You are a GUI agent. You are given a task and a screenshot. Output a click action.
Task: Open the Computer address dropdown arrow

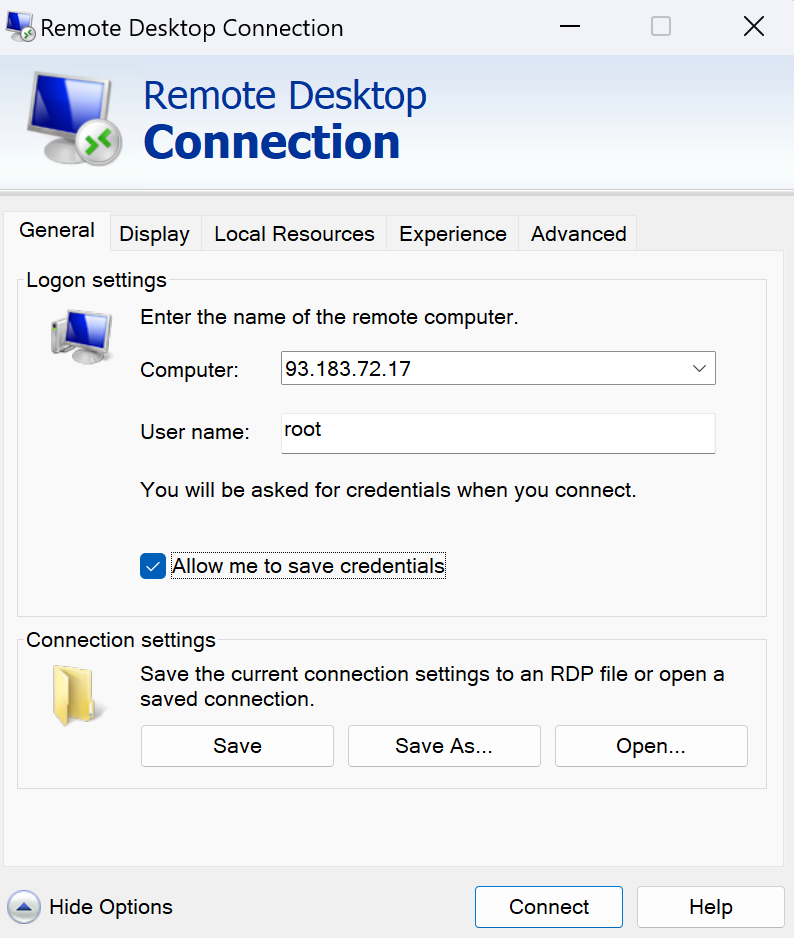[x=699, y=368]
